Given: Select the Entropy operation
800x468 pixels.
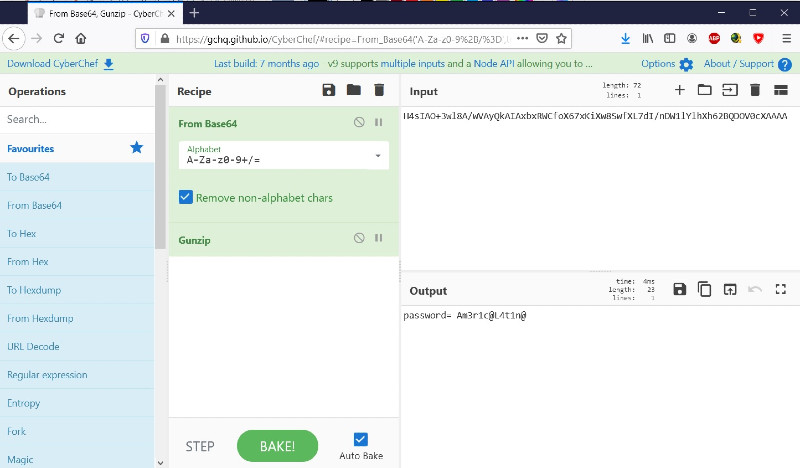Looking at the screenshot, I should (x=77, y=403).
